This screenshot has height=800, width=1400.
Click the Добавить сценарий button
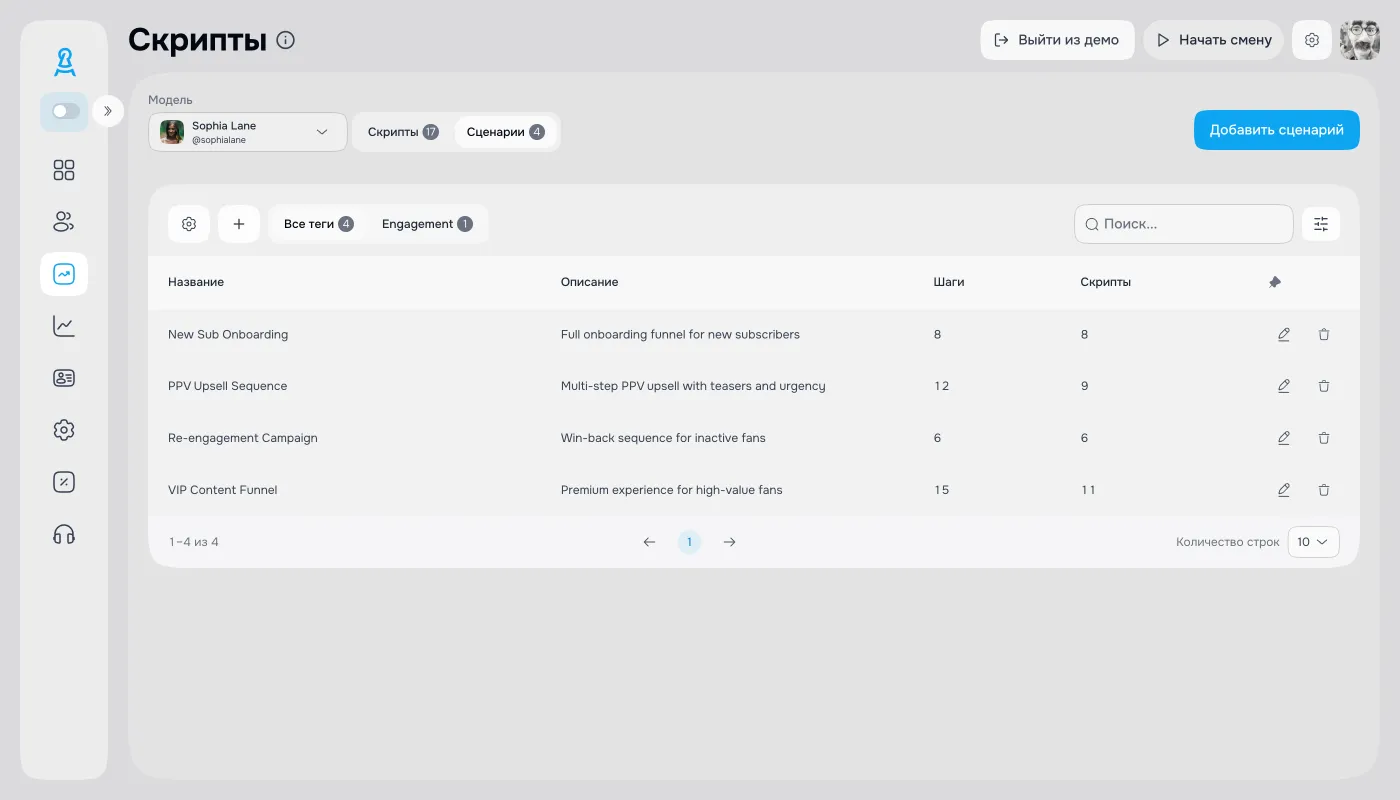pos(1276,130)
